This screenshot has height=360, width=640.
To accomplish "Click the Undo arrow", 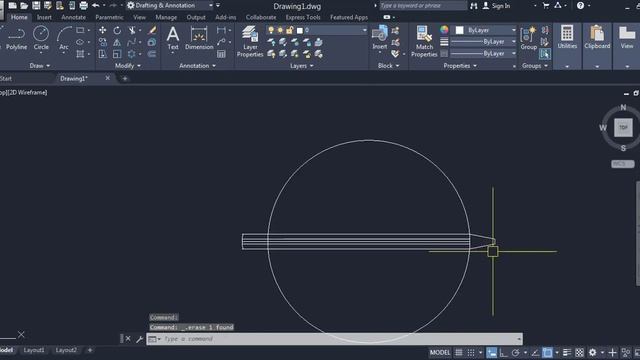I will click(x=96, y=6).
